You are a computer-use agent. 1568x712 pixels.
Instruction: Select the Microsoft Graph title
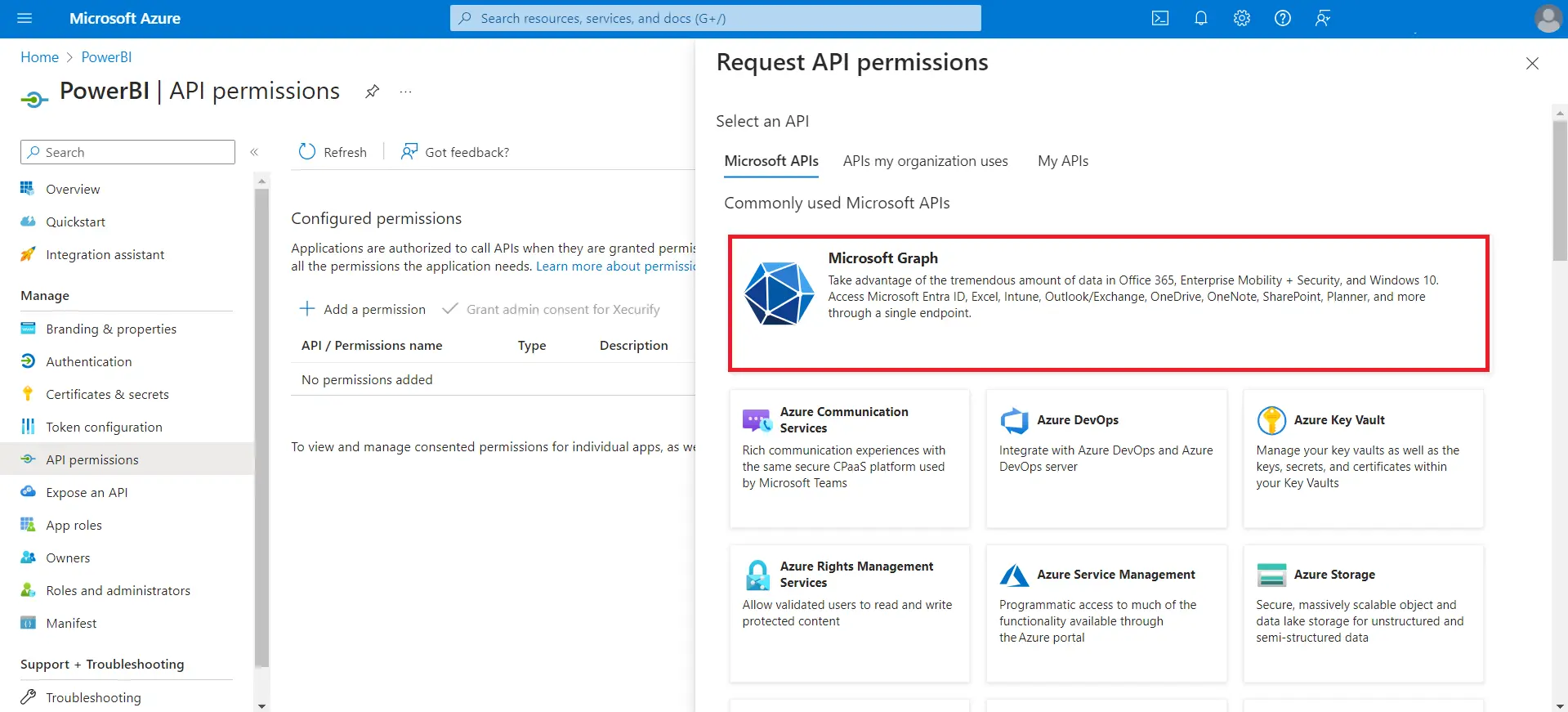(882, 258)
